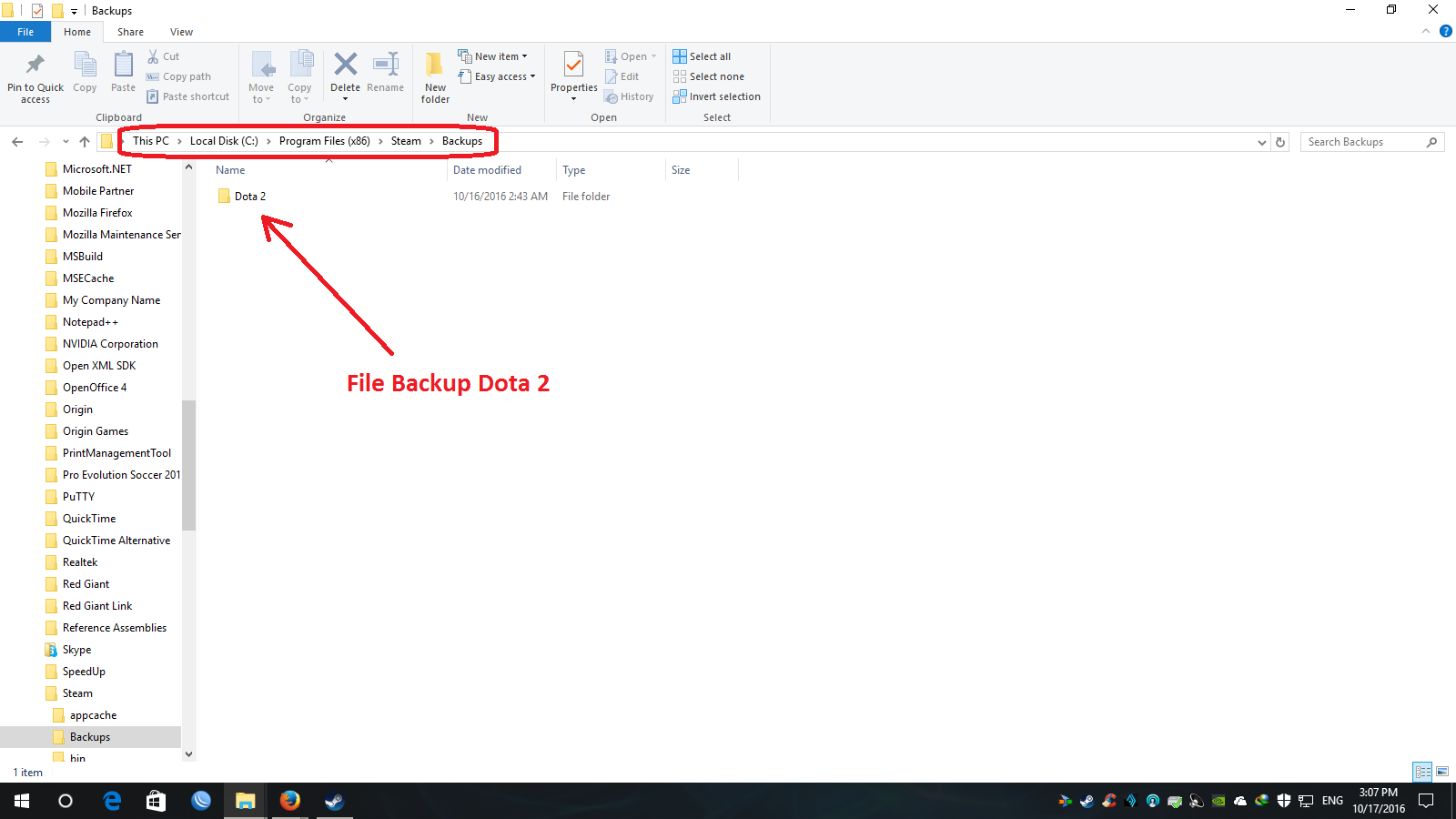Click Paste shortcut command
Viewport: 1456px width, 819px height.
pos(187,96)
